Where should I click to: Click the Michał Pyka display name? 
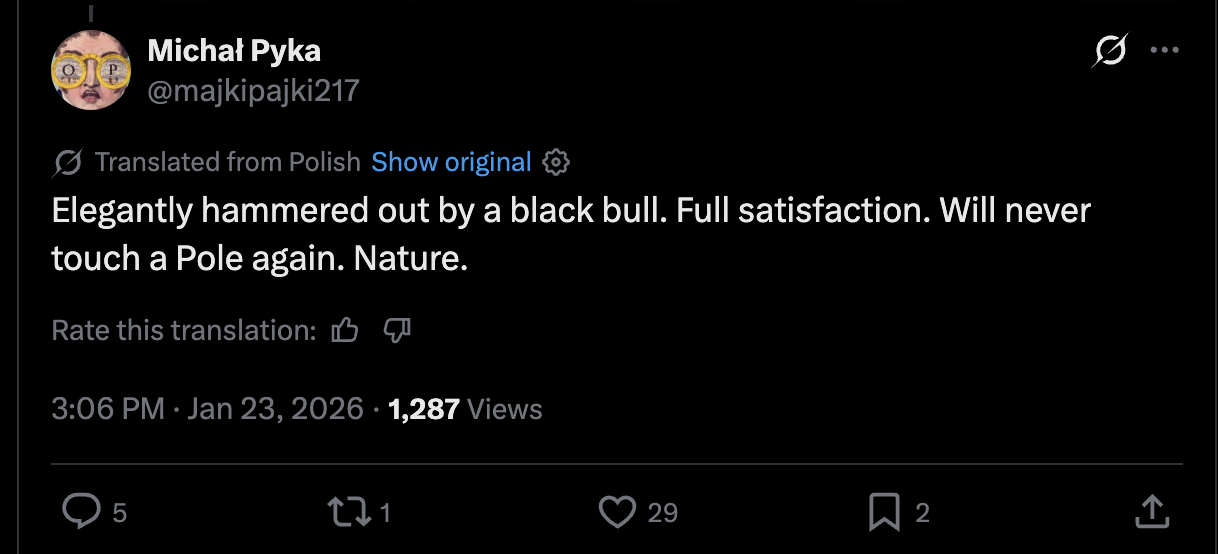coord(234,50)
